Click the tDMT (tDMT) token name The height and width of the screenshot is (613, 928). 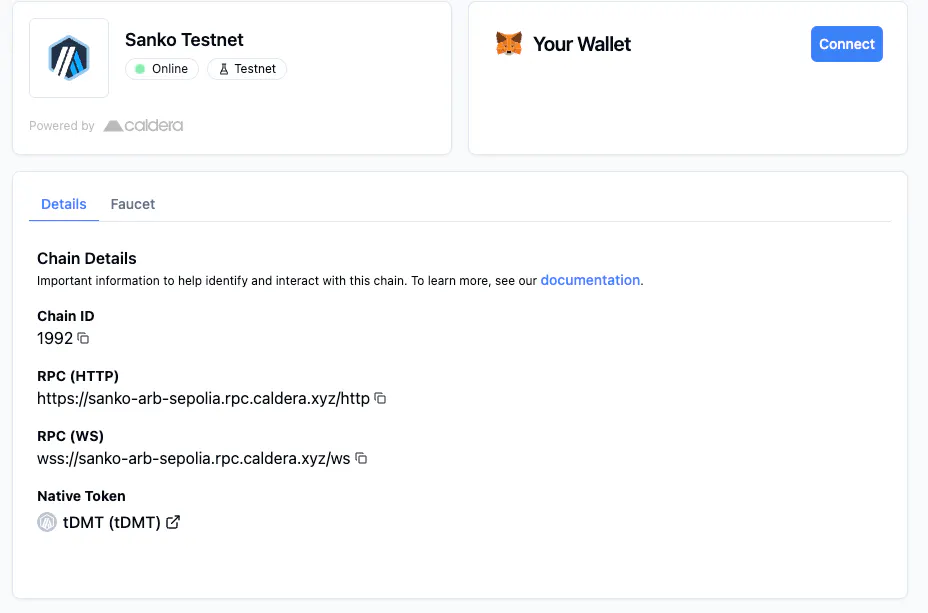tap(112, 522)
